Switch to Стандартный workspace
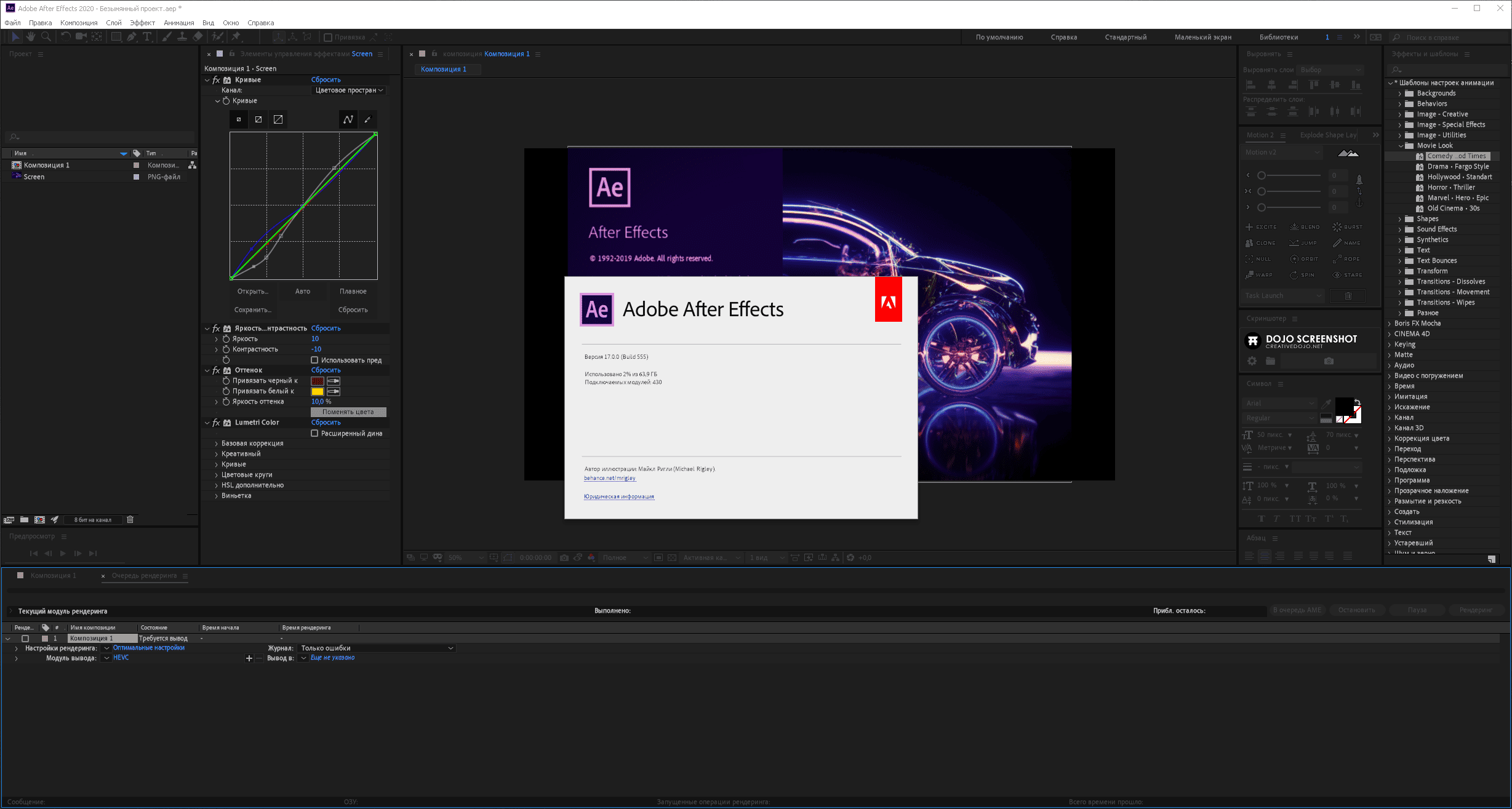This screenshot has width=1512, height=809. coord(1126,37)
